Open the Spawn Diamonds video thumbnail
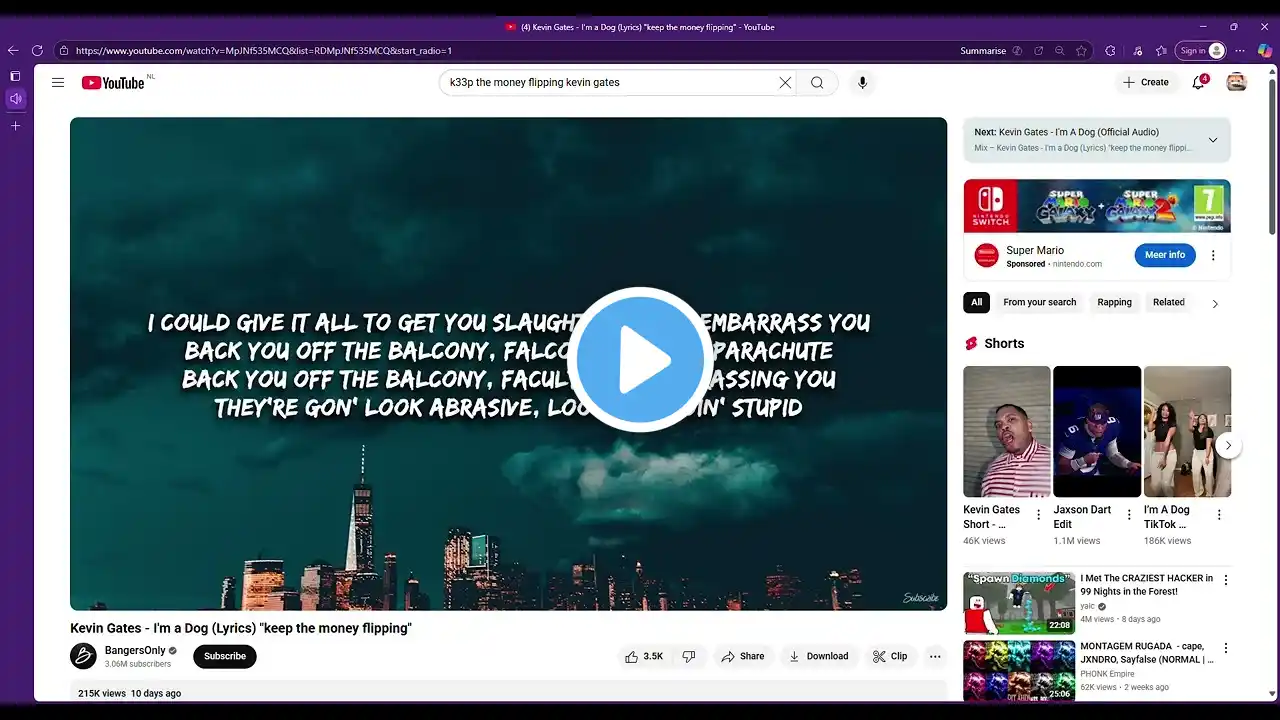1280x720 pixels. pyautogui.click(x=1019, y=603)
